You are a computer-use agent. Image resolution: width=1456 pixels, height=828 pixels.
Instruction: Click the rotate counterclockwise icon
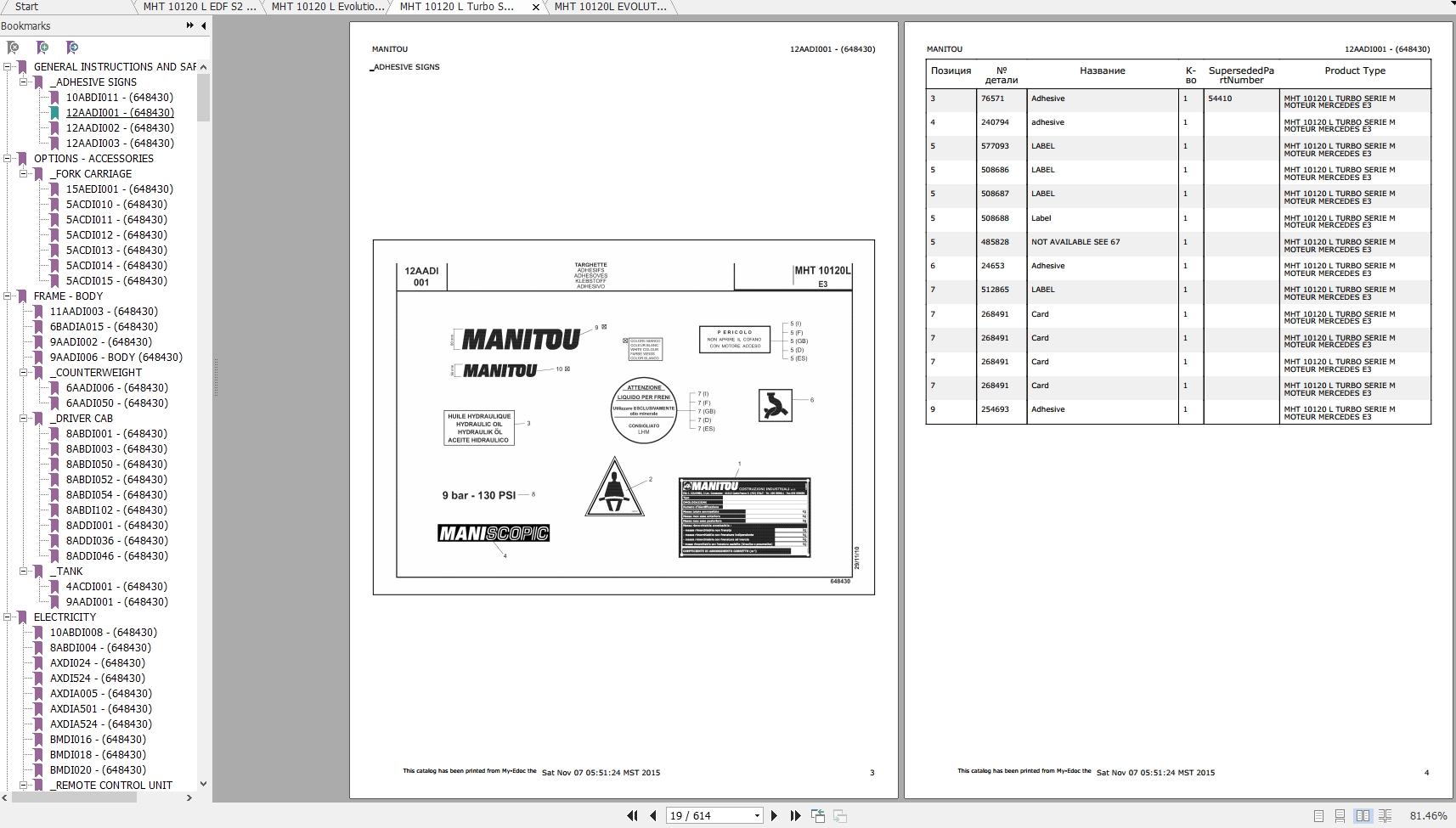click(818, 814)
